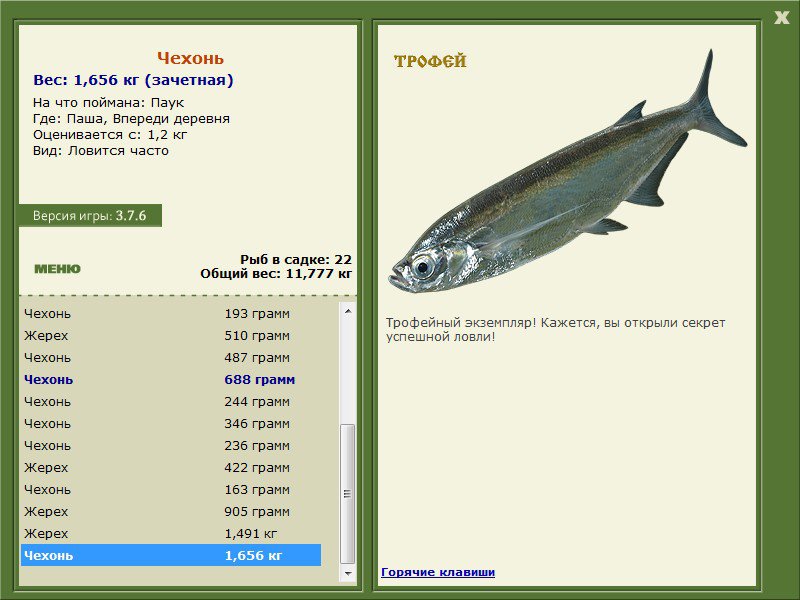This screenshot has height=600, width=800.
Task: Click the fish list scrollbar thumb
Action: 348,492
